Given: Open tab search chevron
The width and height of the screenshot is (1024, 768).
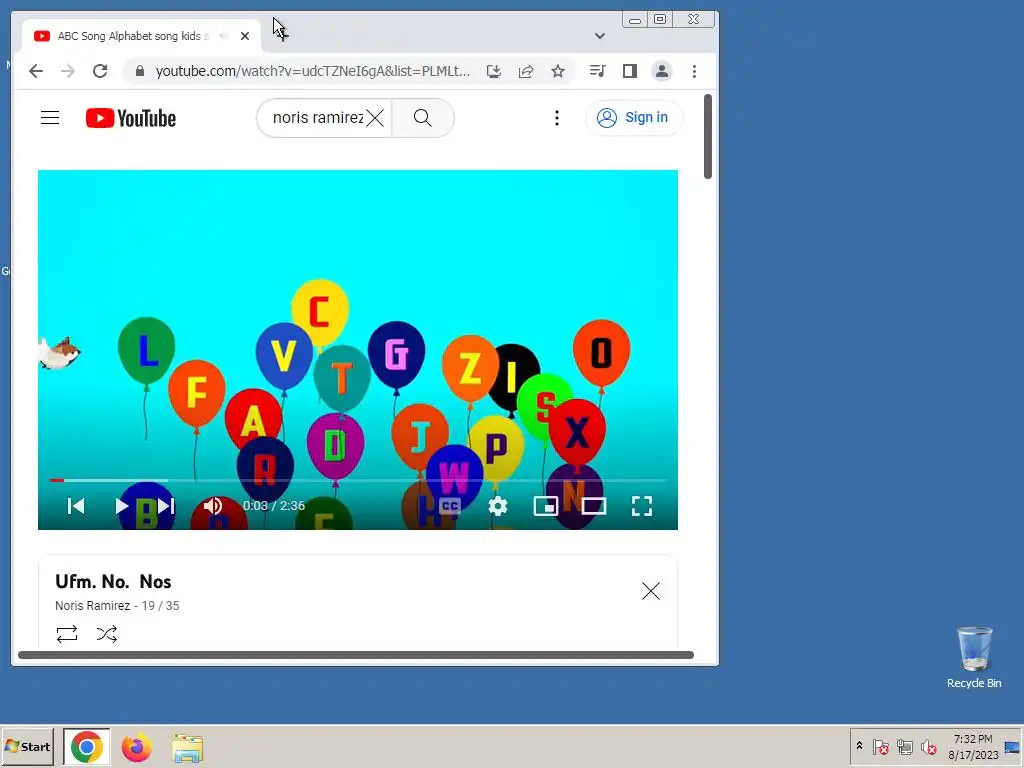Looking at the screenshot, I should click(x=600, y=36).
